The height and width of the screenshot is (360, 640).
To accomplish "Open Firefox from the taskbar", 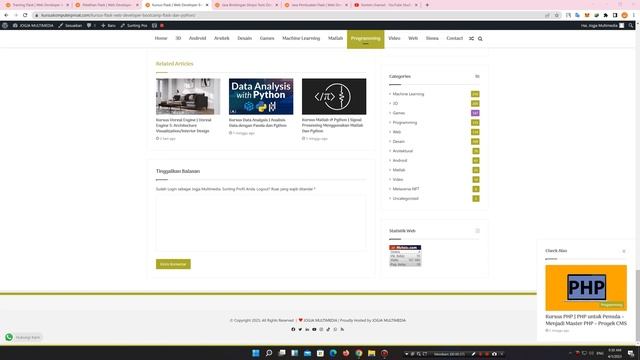I will coord(346,353).
